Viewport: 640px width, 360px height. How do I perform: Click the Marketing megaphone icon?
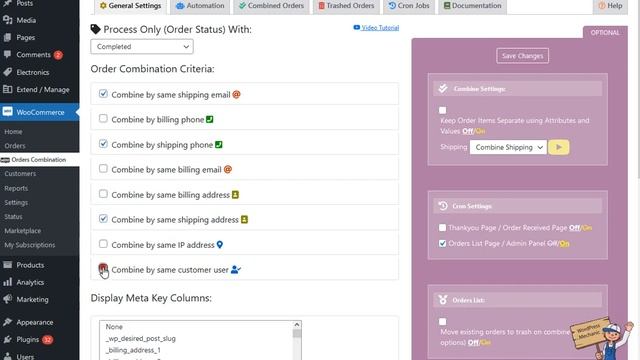(x=7, y=299)
